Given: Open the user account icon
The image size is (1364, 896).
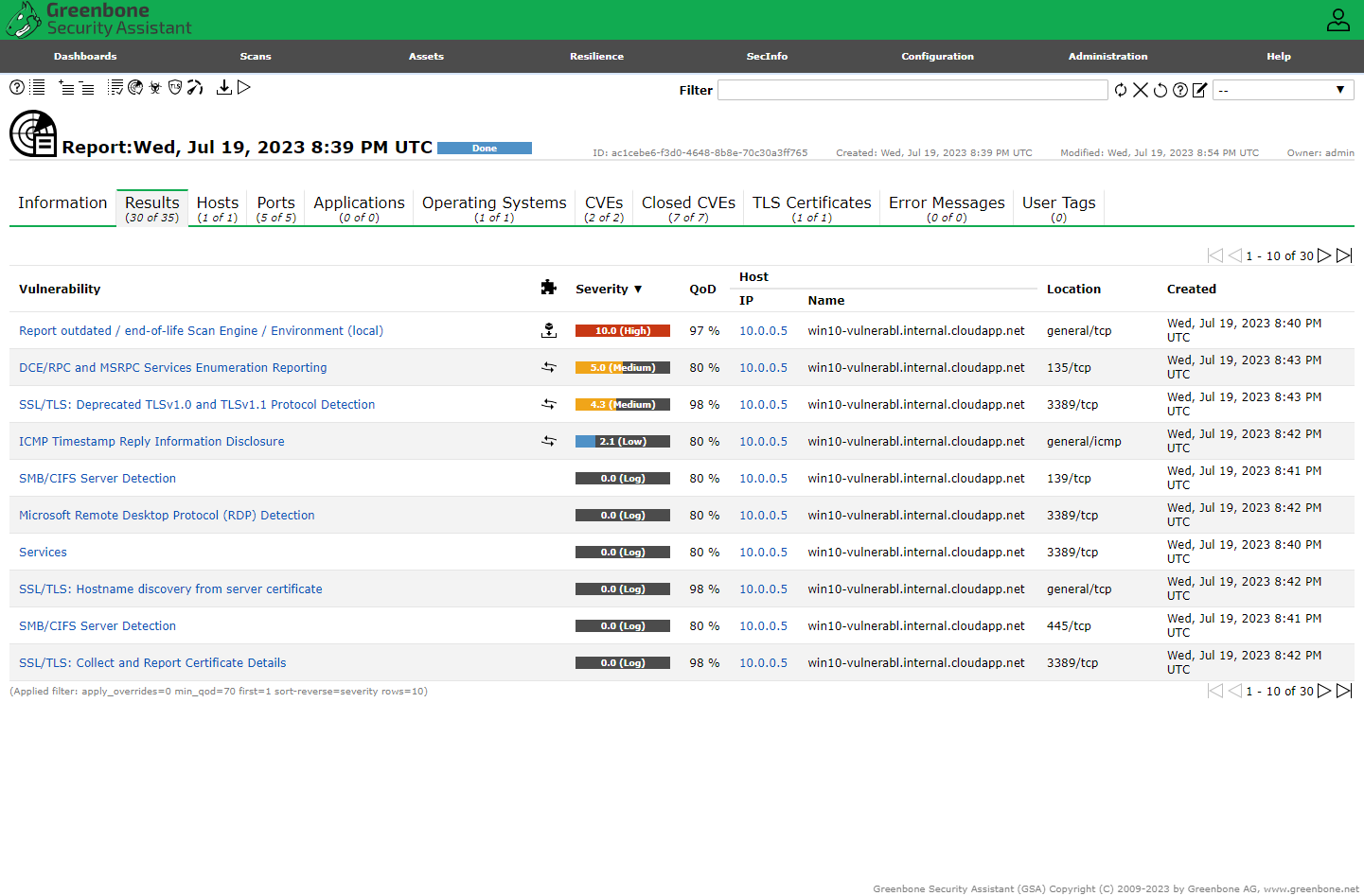Looking at the screenshot, I should (1338, 20).
